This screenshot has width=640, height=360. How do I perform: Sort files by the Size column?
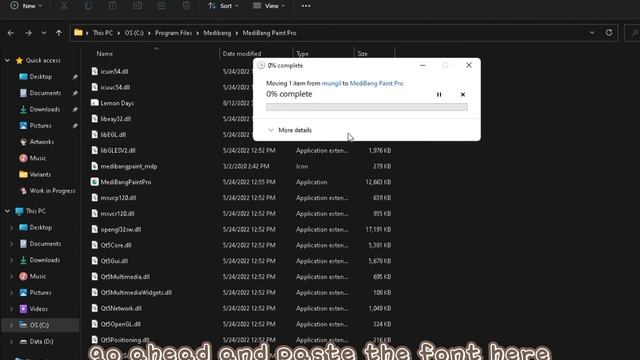362,53
